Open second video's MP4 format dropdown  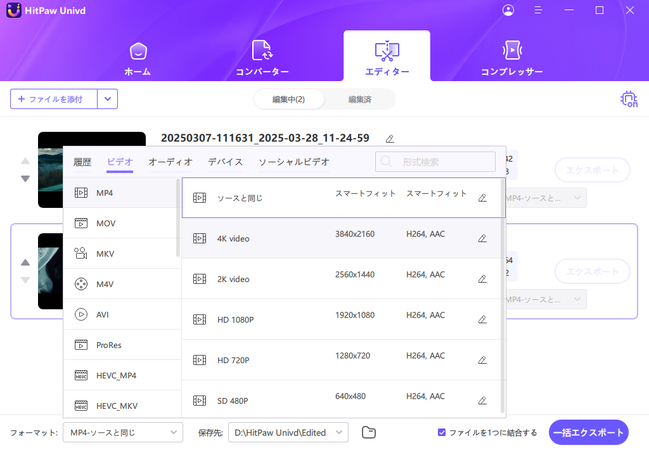[x=546, y=299]
